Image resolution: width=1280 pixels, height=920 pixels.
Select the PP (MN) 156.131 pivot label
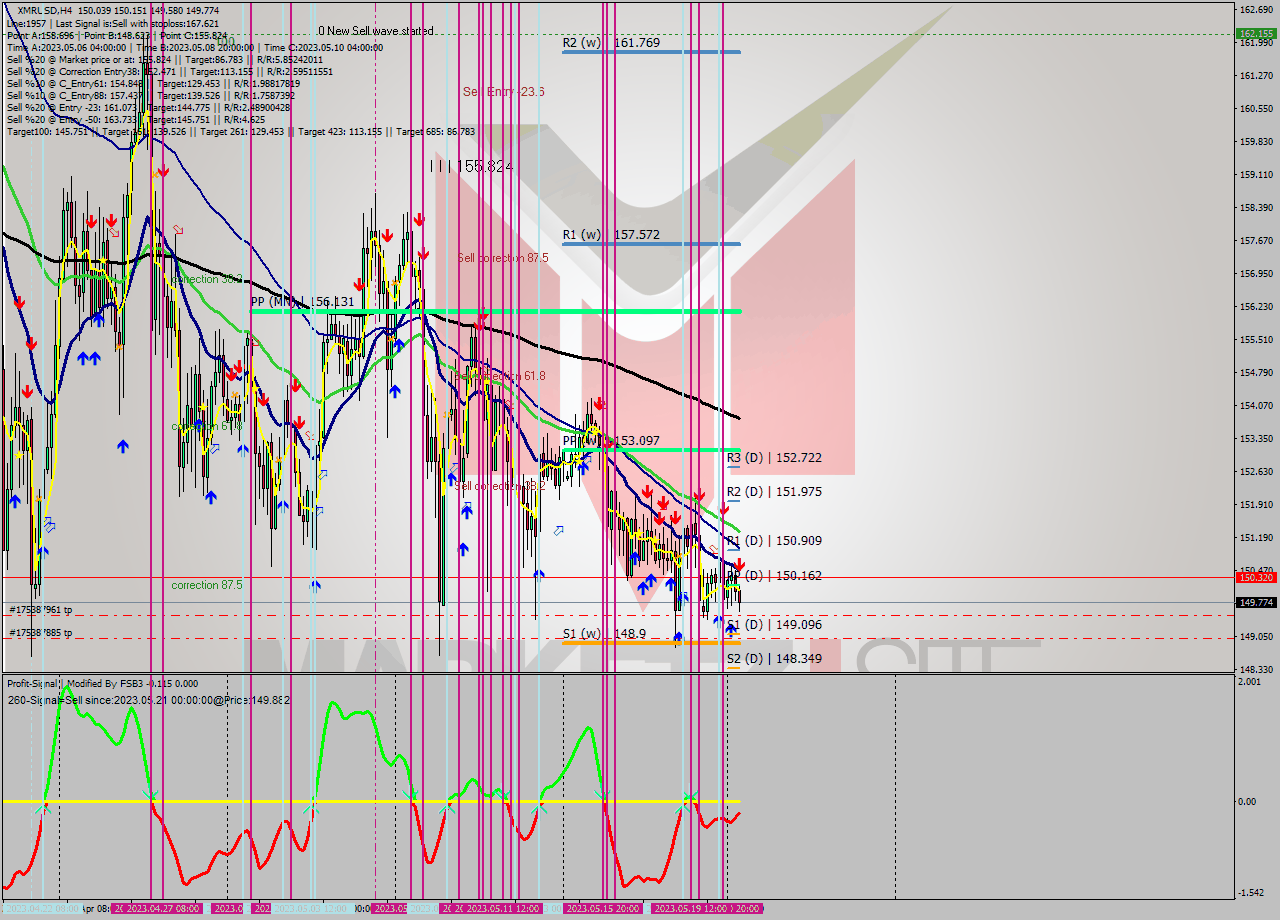tap(302, 301)
